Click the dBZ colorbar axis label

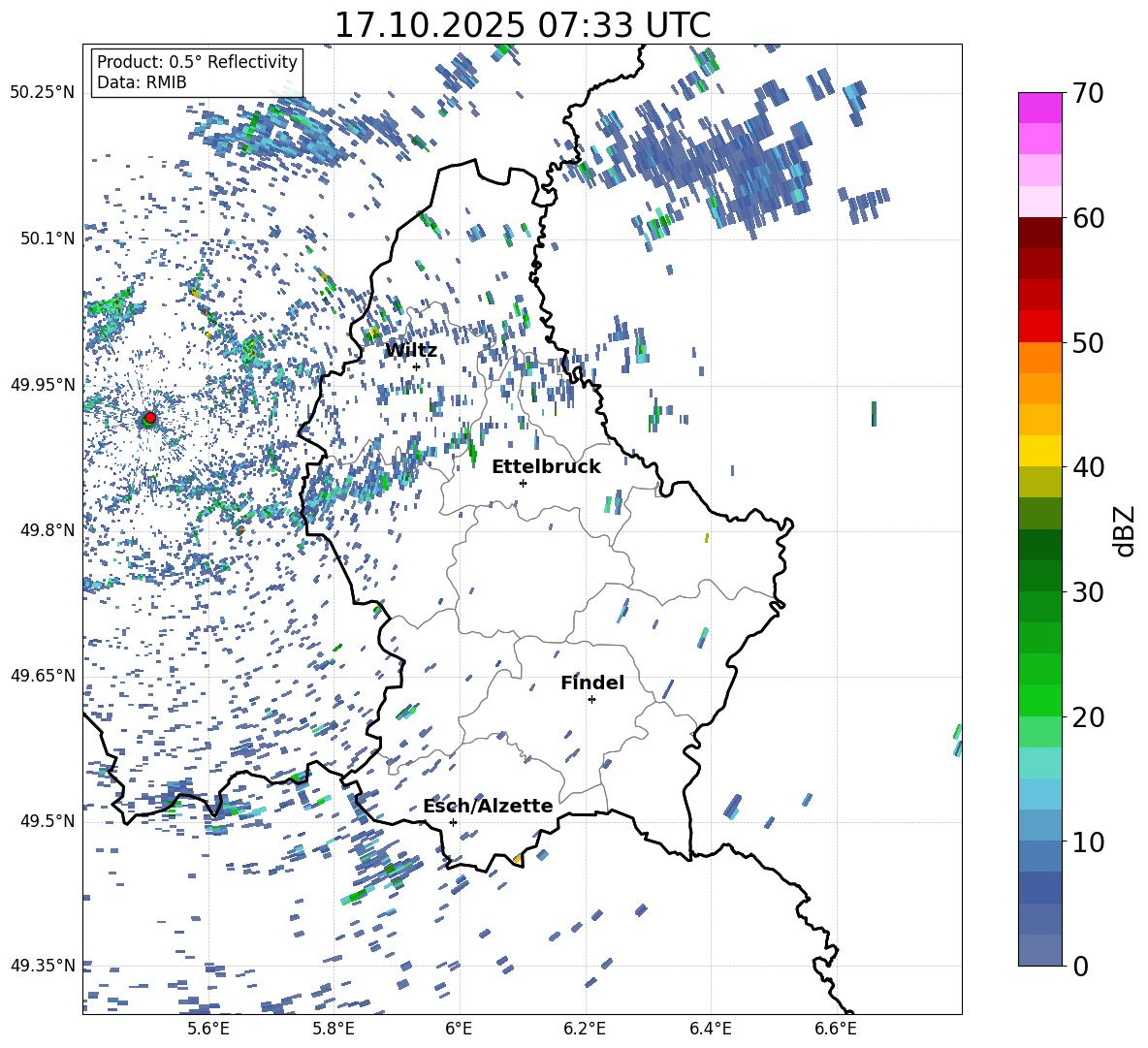point(1124,530)
